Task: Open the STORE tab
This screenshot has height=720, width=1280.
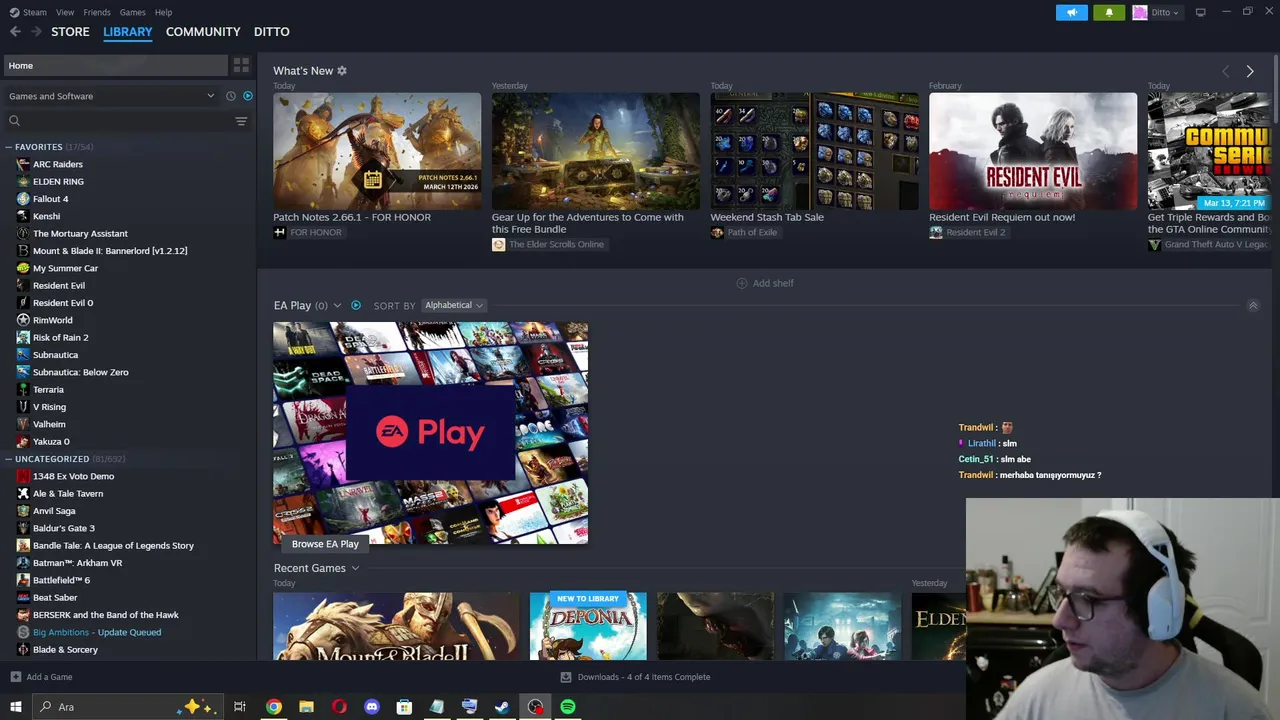Action: [70, 32]
